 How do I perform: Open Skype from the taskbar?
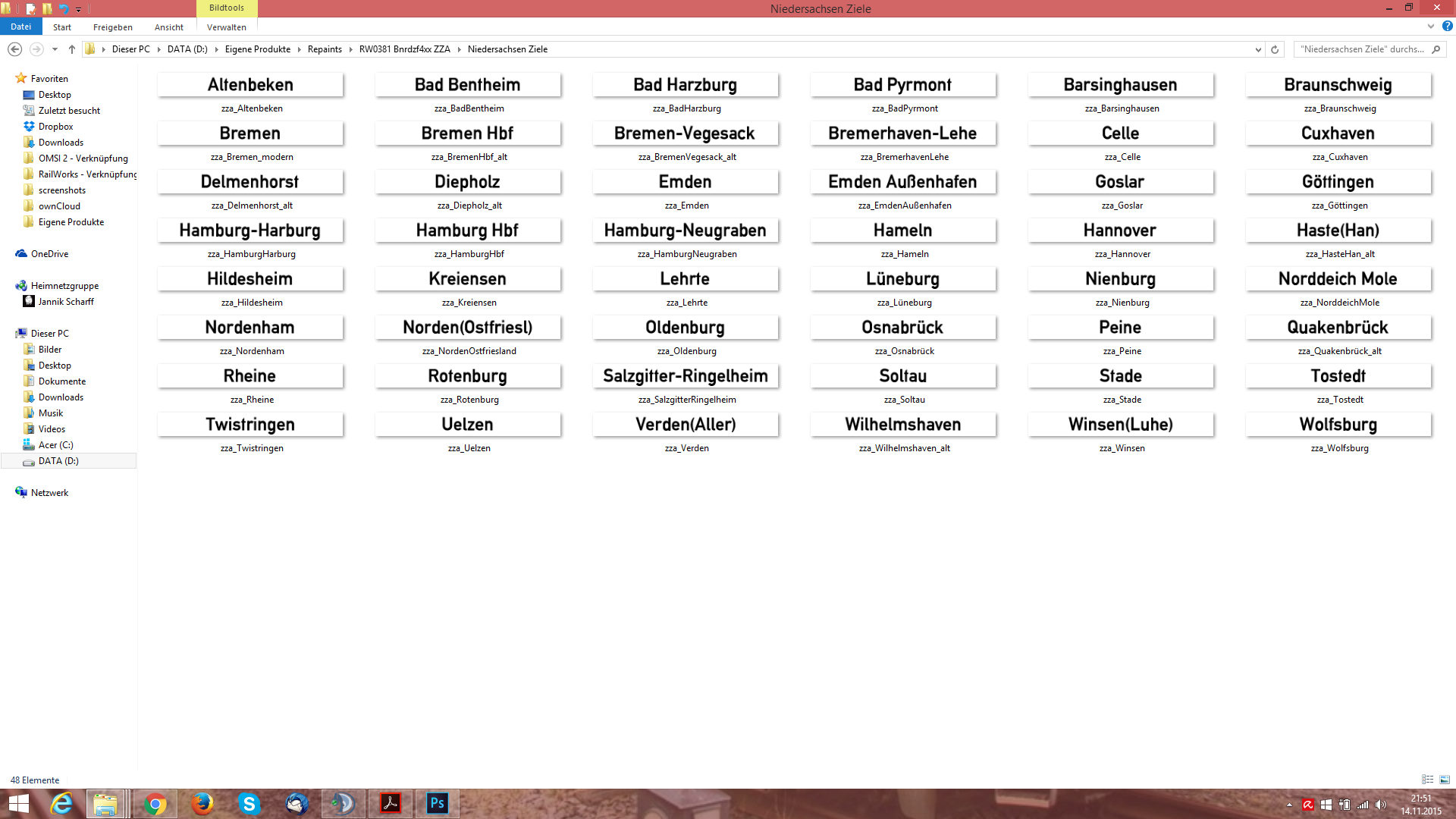point(249,803)
